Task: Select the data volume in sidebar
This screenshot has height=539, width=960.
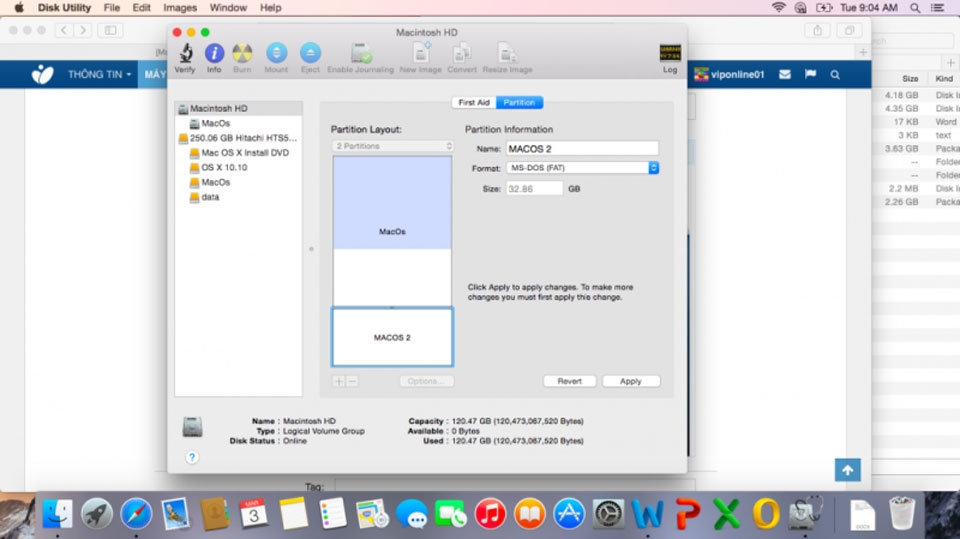Action: [x=239, y=197]
